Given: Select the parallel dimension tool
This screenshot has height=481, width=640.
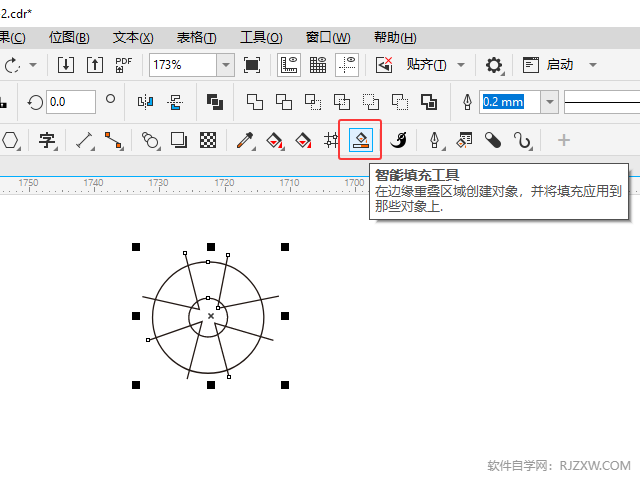Looking at the screenshot, I should click(x=85, y=141).
